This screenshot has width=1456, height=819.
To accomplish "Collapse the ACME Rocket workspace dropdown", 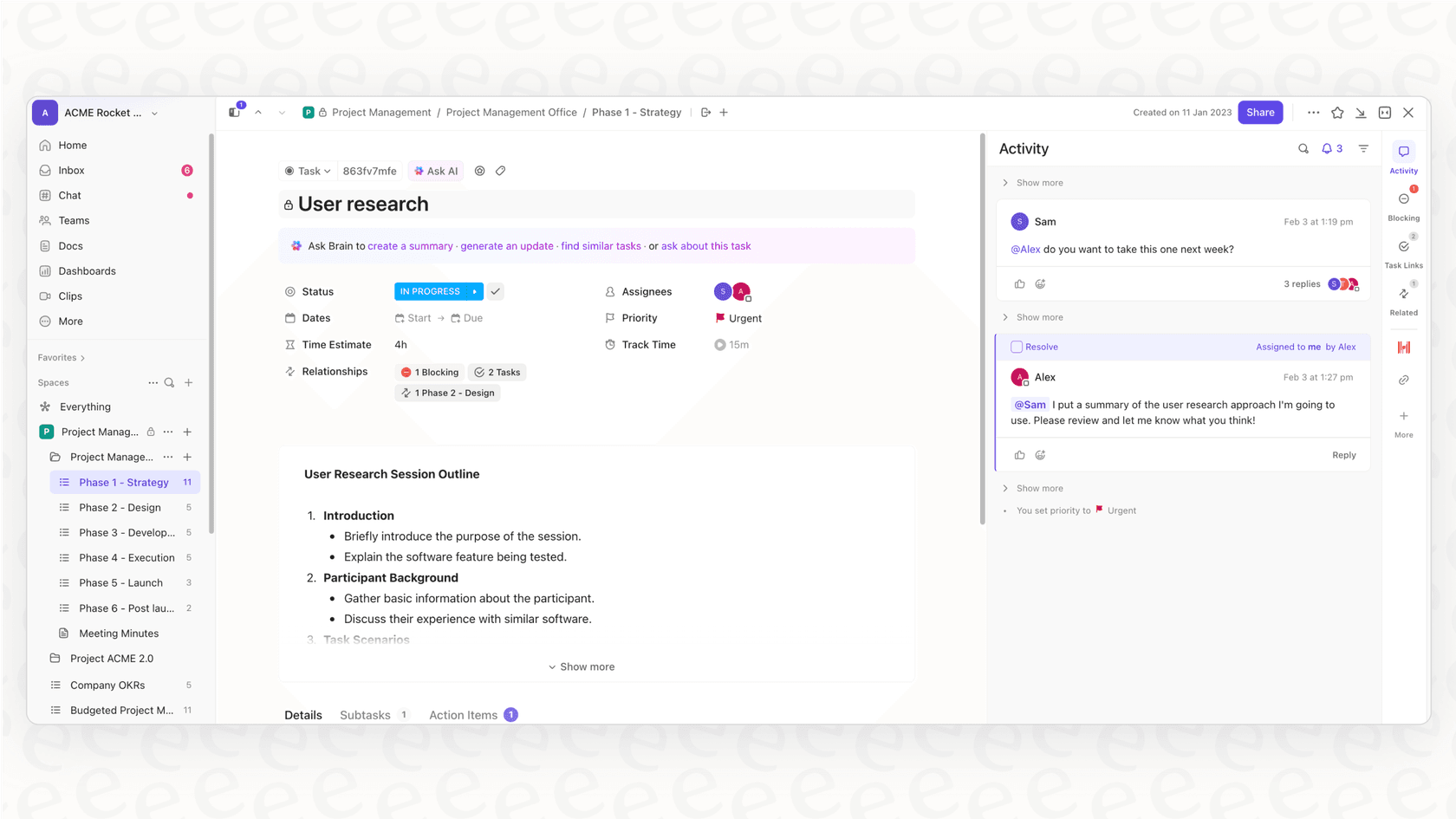I will [154, 113].
